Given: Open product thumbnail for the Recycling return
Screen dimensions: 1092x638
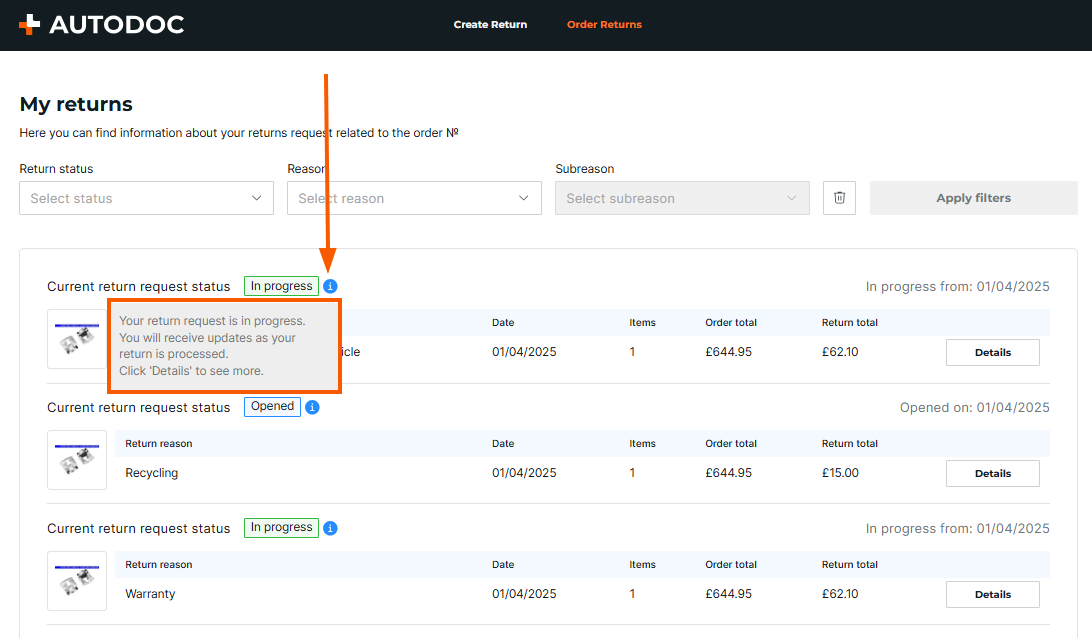Looking at the screenshot, I should point(77,460).
